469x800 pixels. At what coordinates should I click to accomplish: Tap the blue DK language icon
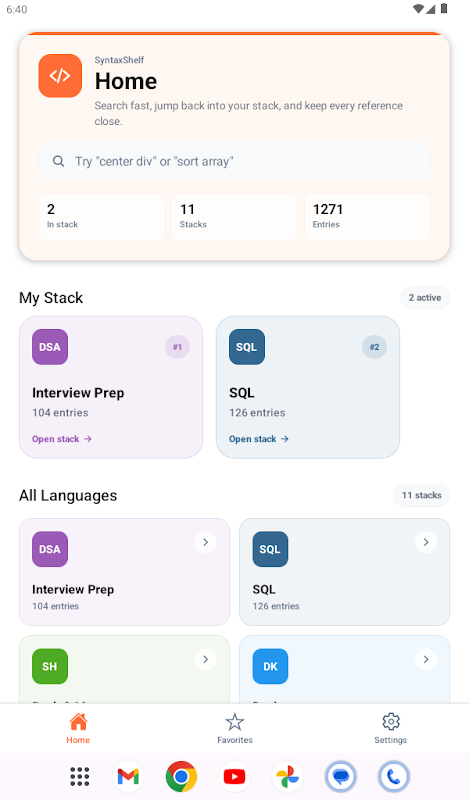[270, 666]
